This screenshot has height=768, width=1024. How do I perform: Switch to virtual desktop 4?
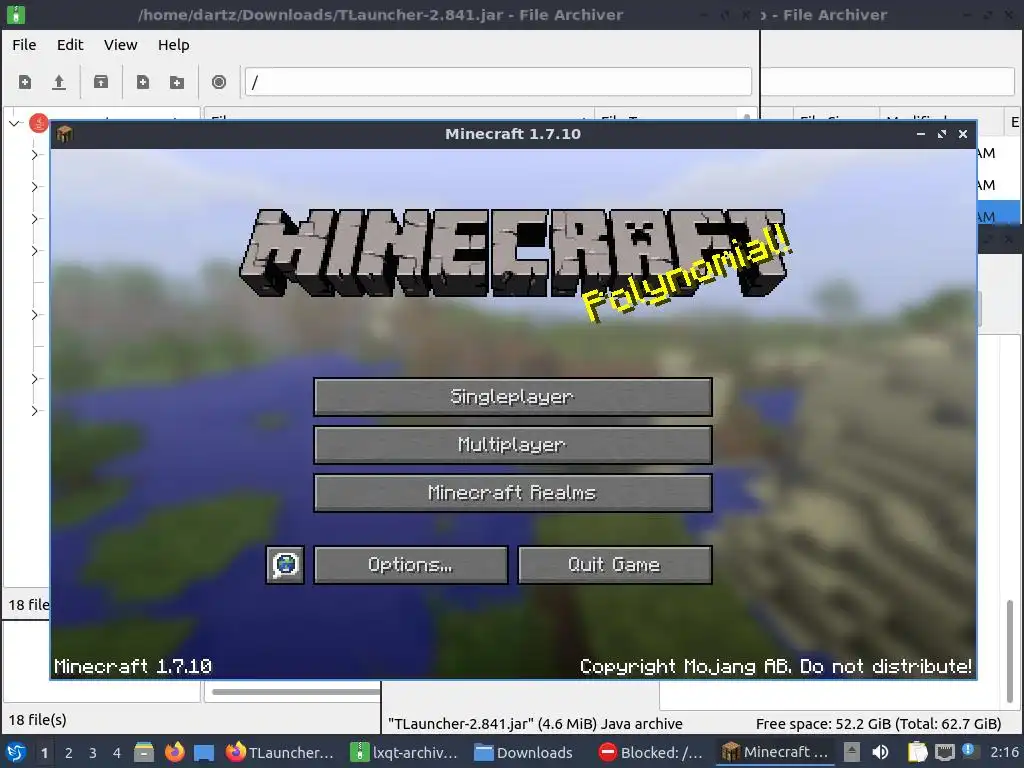[x=117, y=753]
